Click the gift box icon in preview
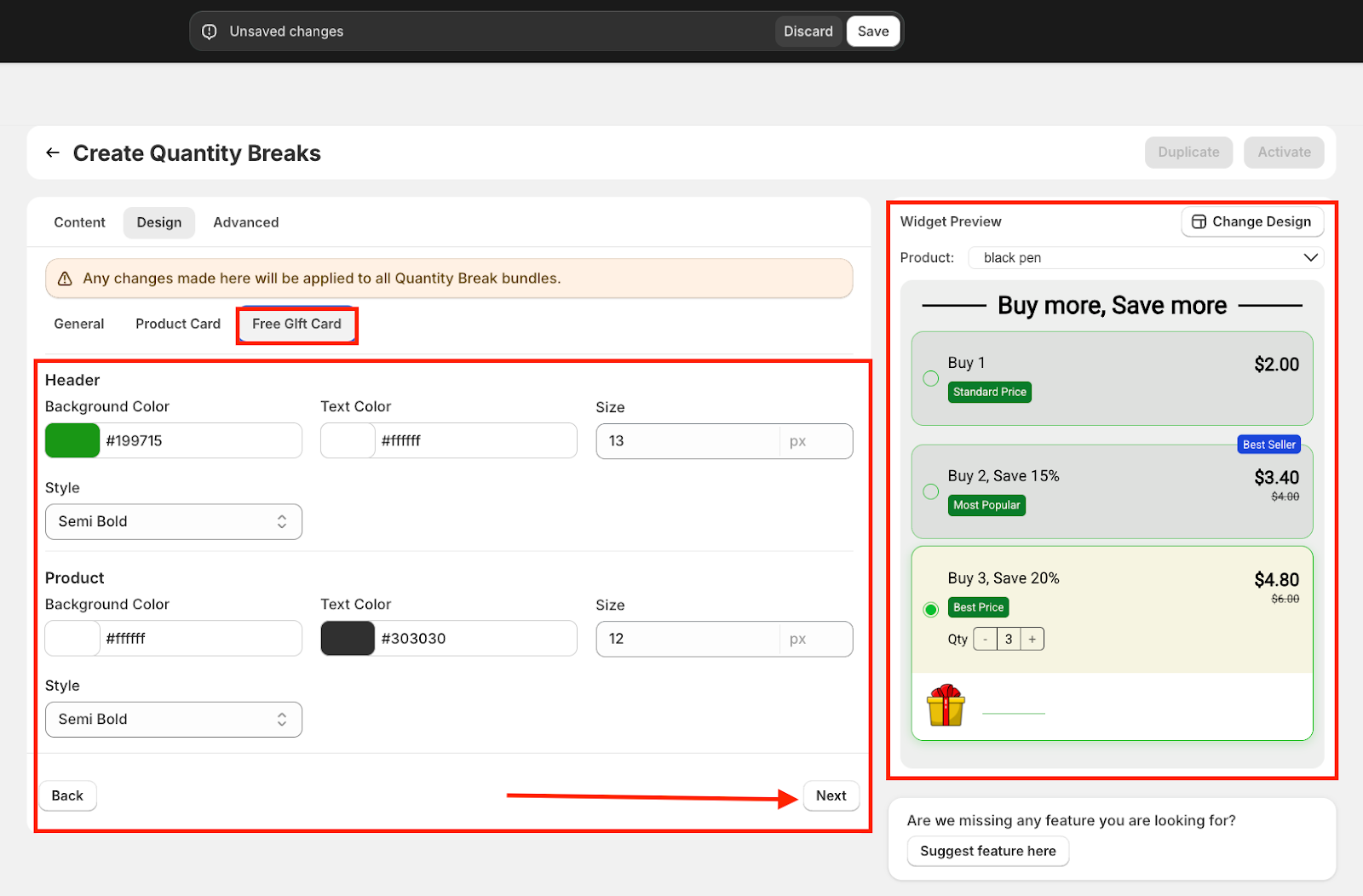The height and width of the screenshot is (896, 1363). point(946,705)
